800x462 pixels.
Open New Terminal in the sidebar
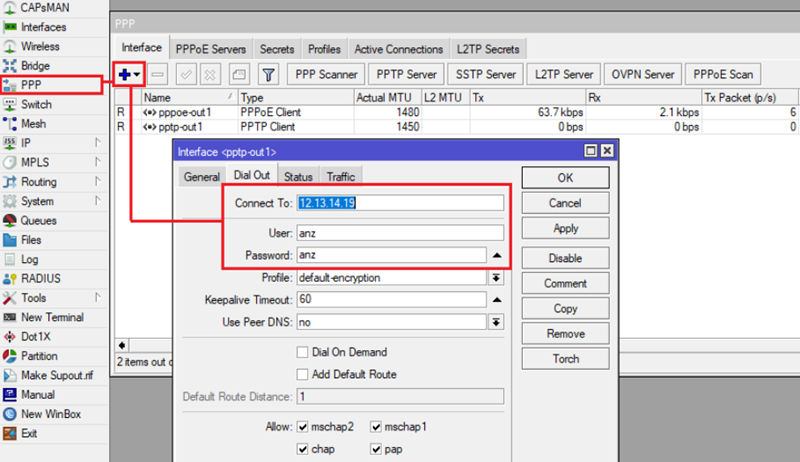[x=52, y=317]
